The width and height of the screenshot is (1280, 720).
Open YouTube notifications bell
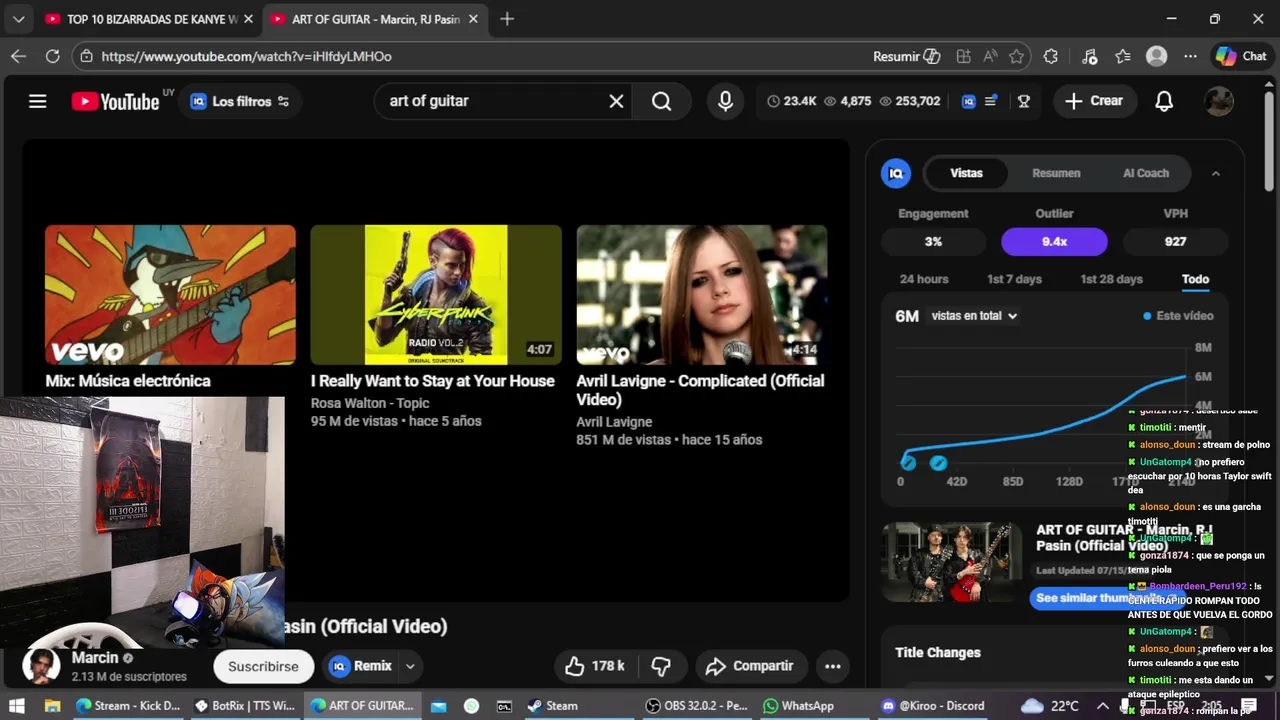[x=1164, y=101]
